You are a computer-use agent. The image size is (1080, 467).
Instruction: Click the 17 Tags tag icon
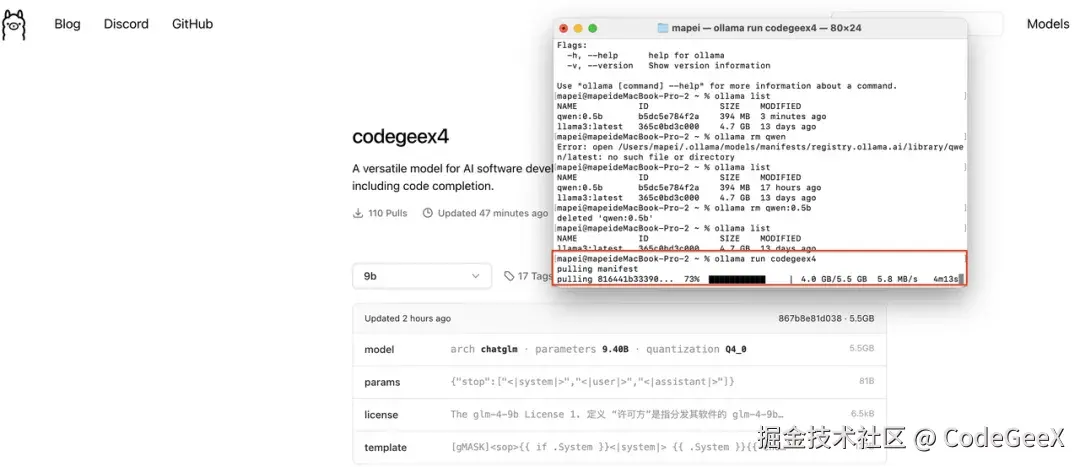509,276
